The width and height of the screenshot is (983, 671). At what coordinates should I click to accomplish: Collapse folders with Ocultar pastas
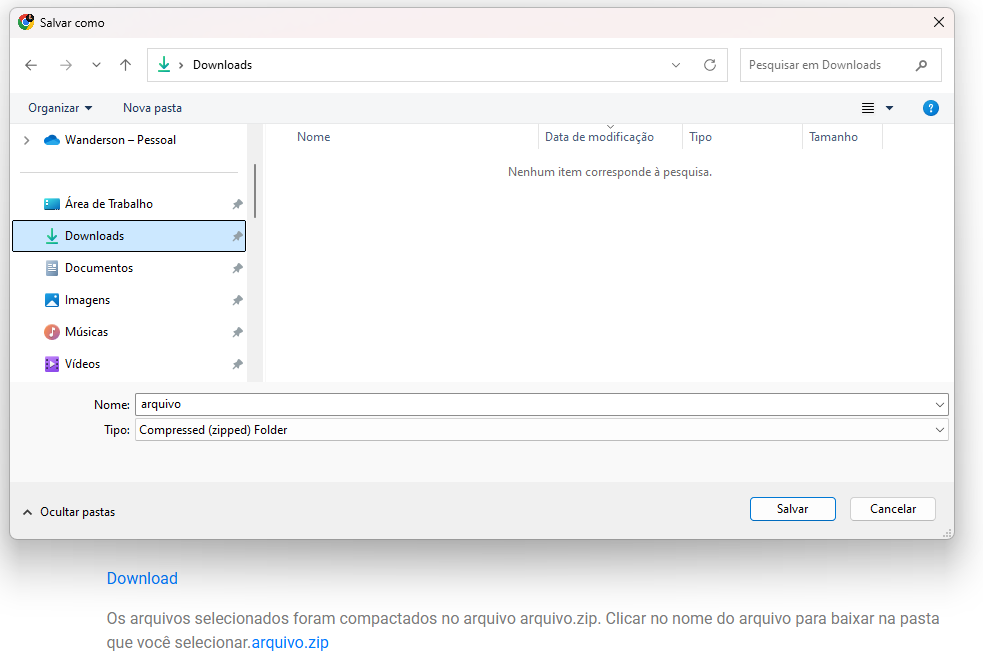[68, 512]
